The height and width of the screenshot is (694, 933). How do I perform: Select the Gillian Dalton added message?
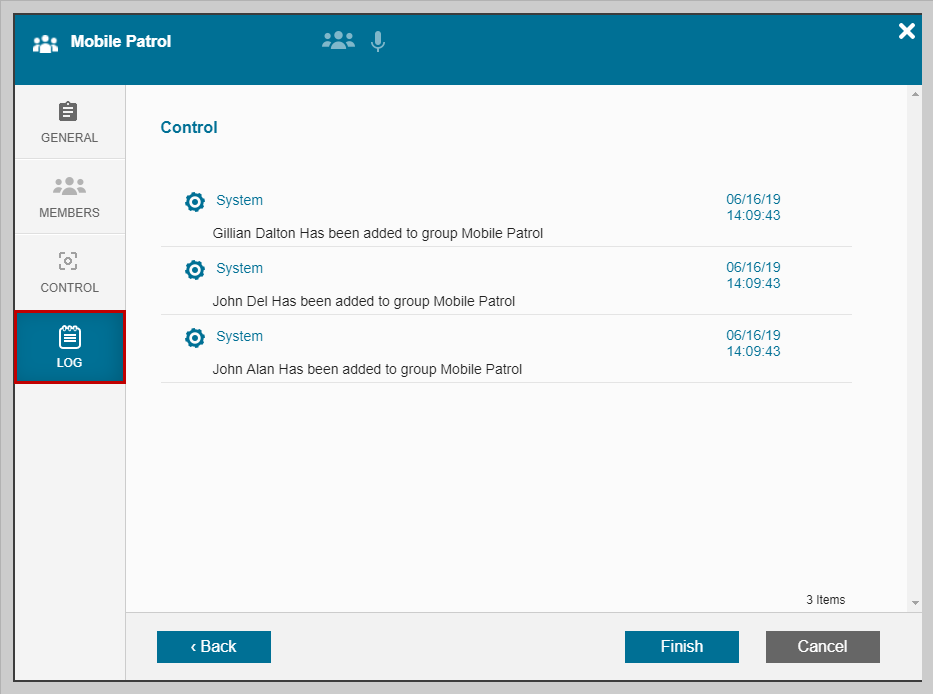tap(378, 233)
